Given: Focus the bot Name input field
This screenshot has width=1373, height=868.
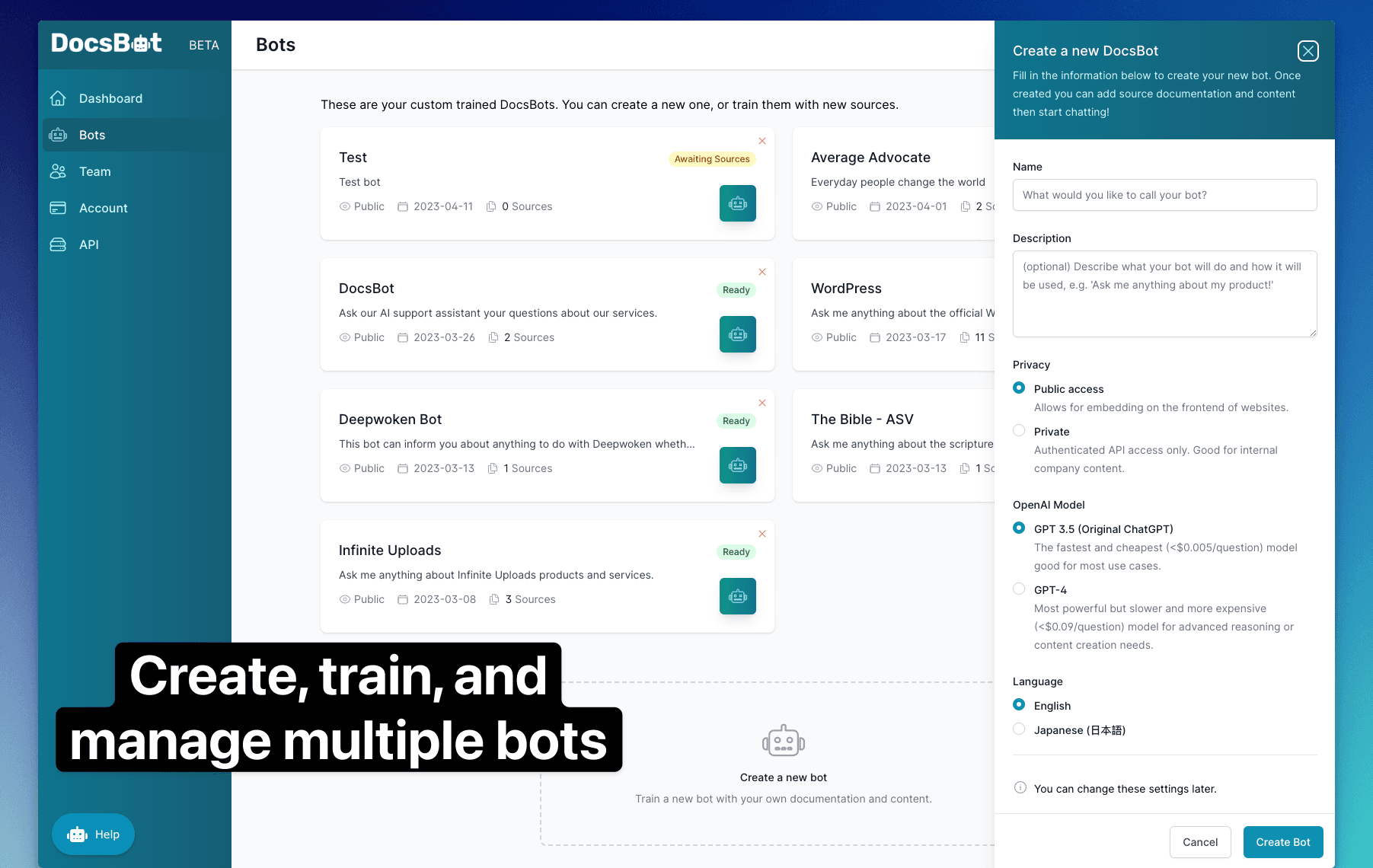Looking at the screenshot, I should 1164,195.
